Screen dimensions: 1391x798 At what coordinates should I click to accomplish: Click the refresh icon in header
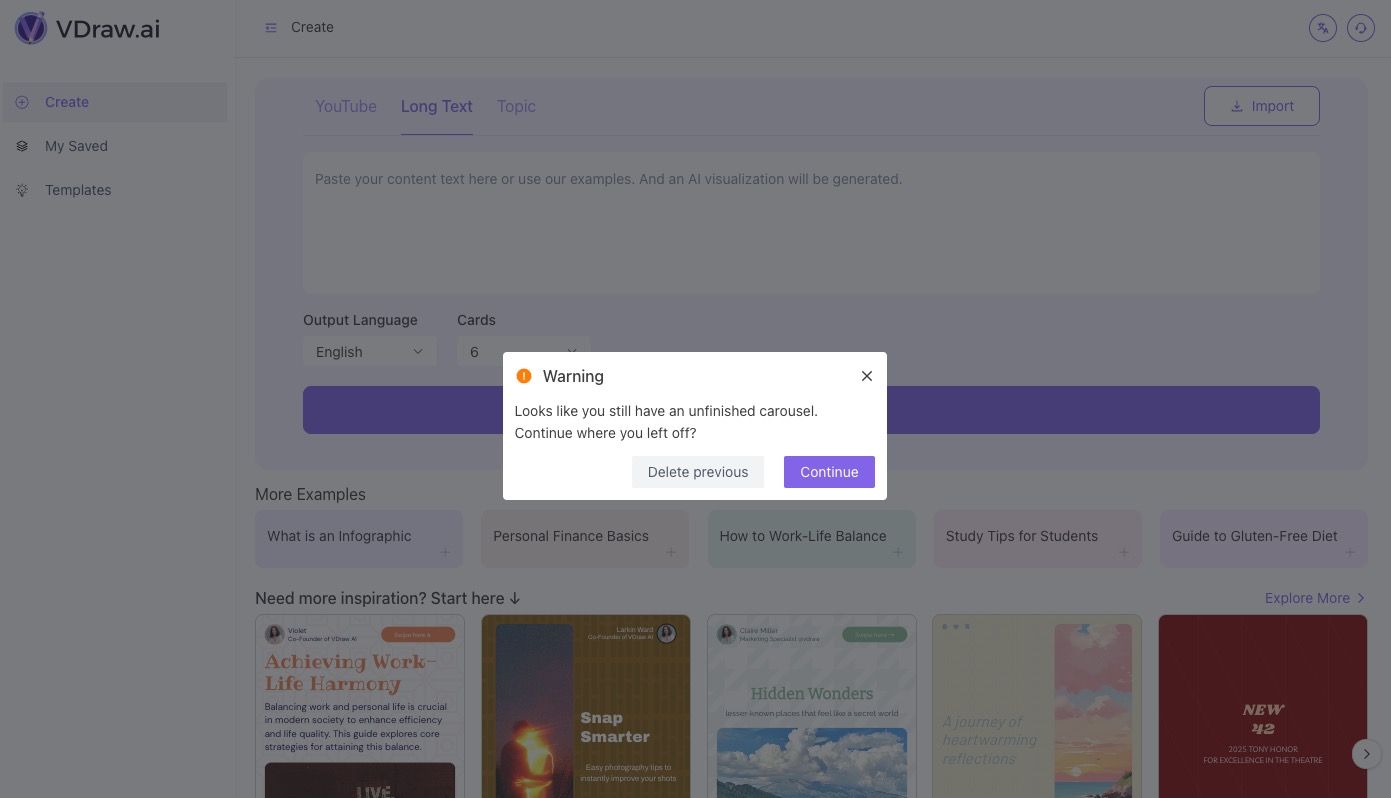pos(1360,28)
